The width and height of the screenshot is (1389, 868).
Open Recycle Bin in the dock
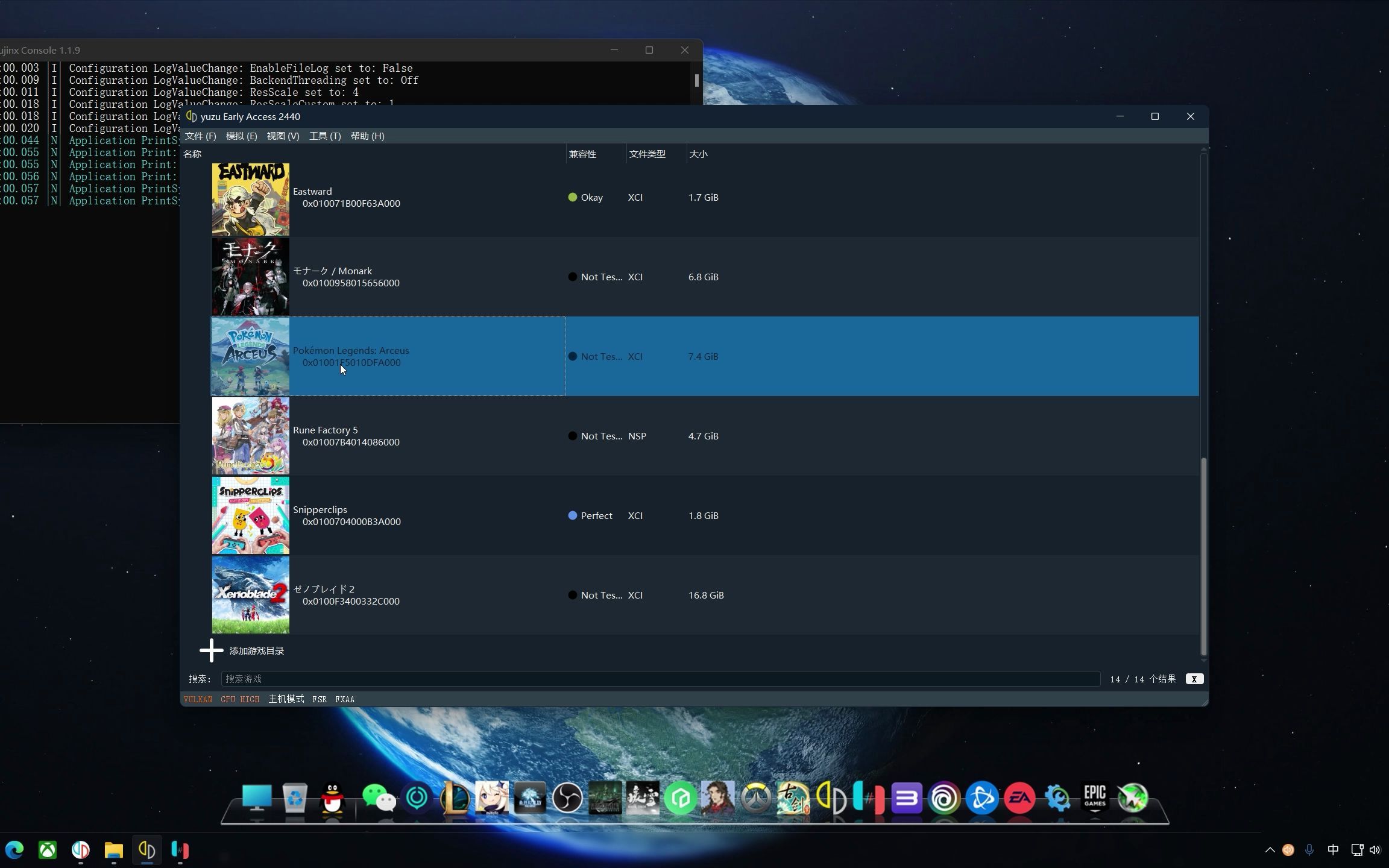point(294,799)
